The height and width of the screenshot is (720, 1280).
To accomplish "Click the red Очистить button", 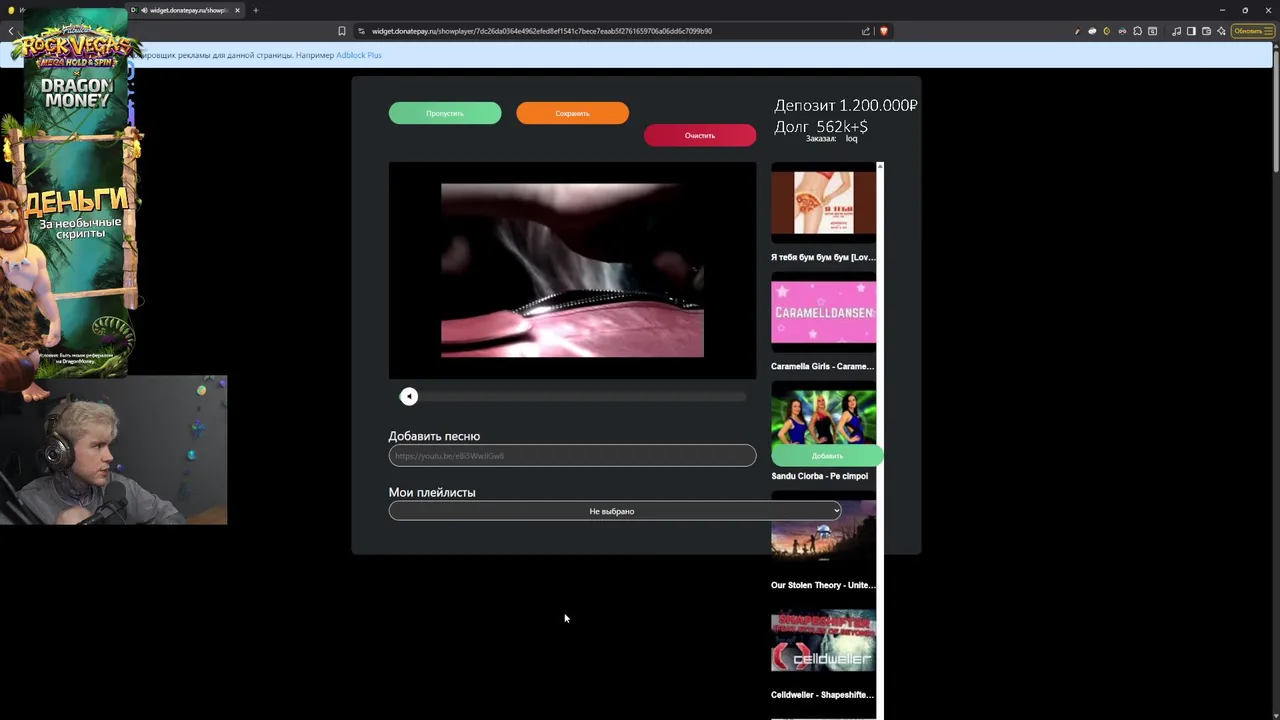I will click(700, 135).
